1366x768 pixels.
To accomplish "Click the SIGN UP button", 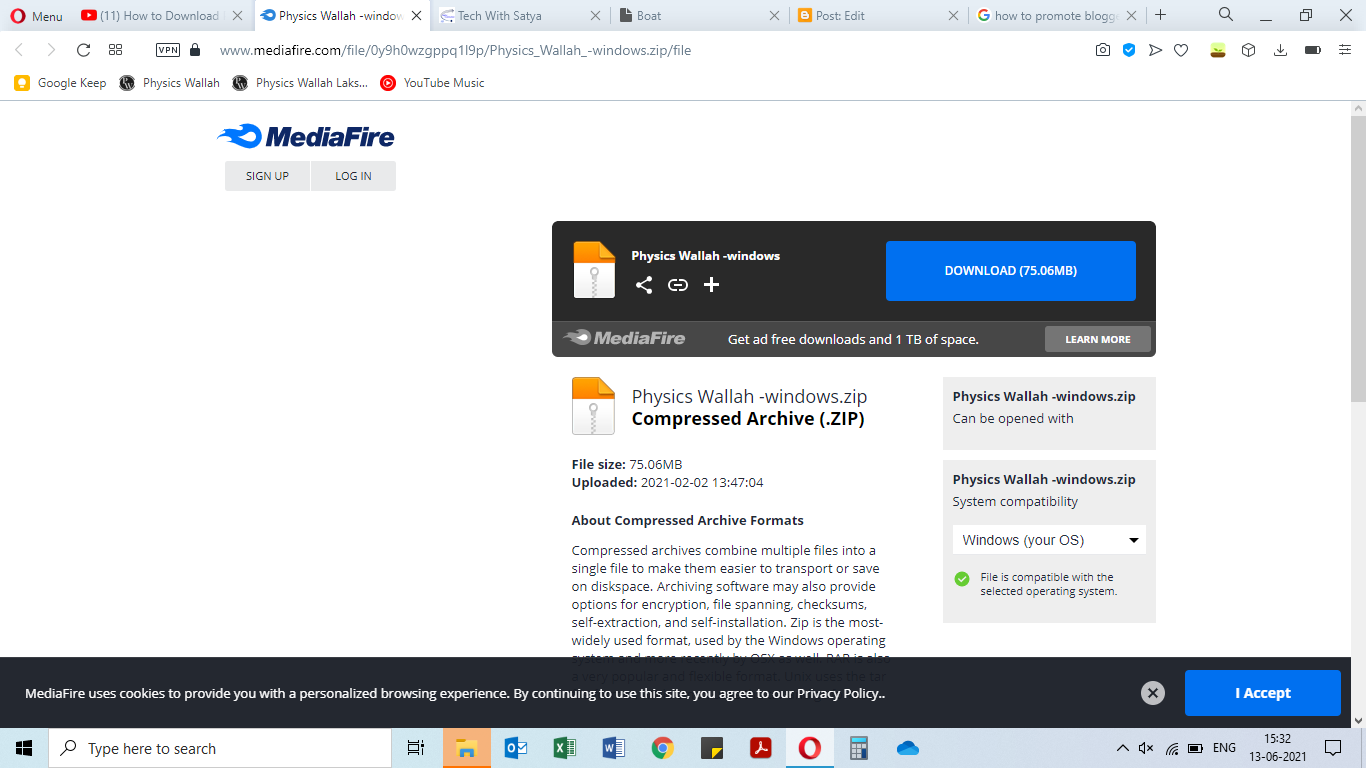I will (x=267, y=176).
